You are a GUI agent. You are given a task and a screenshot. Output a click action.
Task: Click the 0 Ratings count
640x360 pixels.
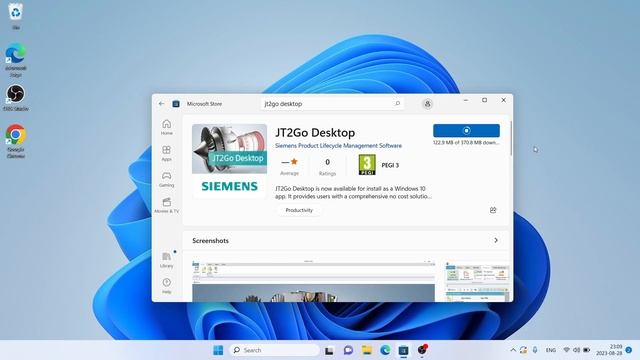point(327,167)
